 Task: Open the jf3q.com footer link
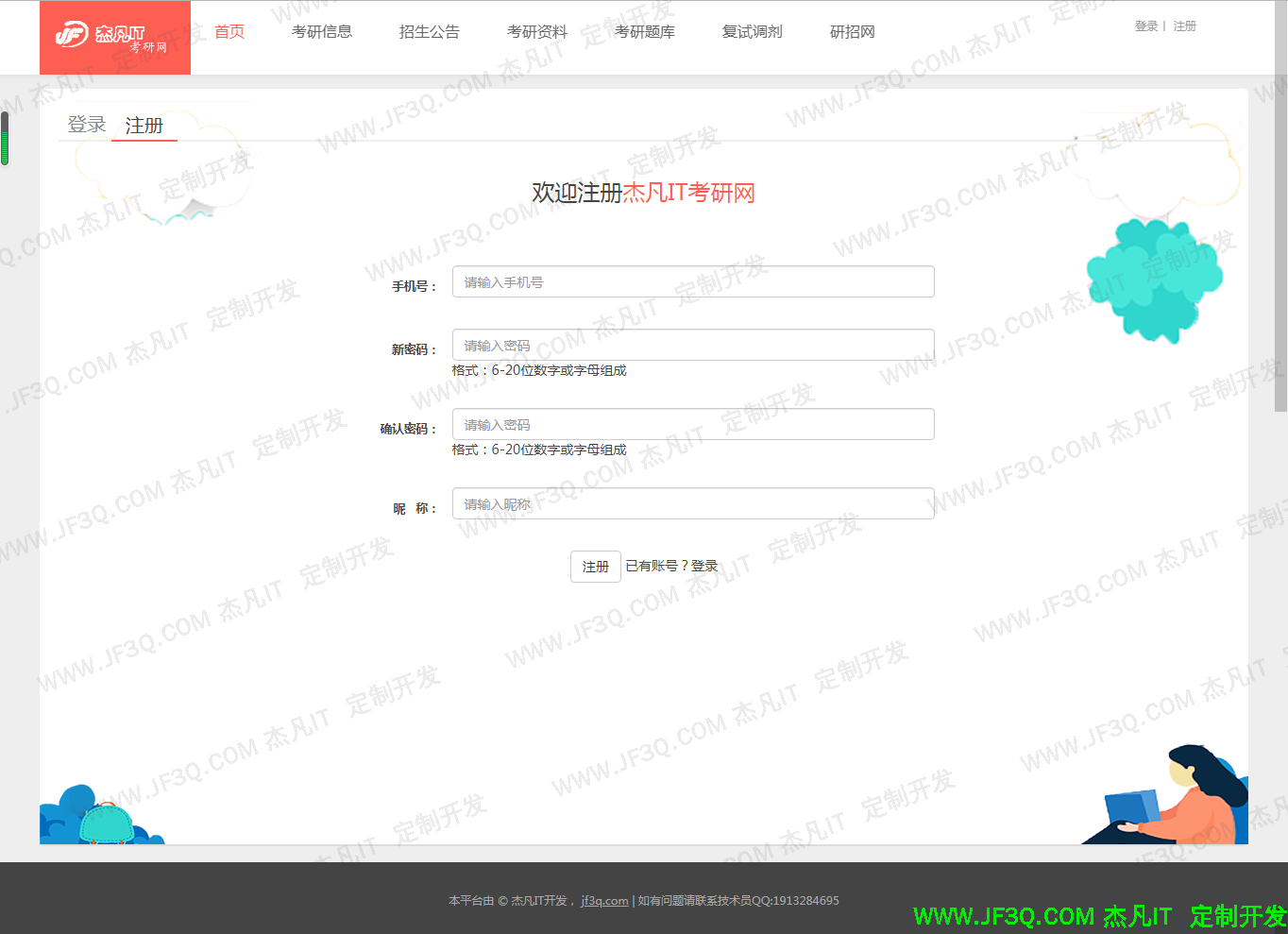point(604,901)
